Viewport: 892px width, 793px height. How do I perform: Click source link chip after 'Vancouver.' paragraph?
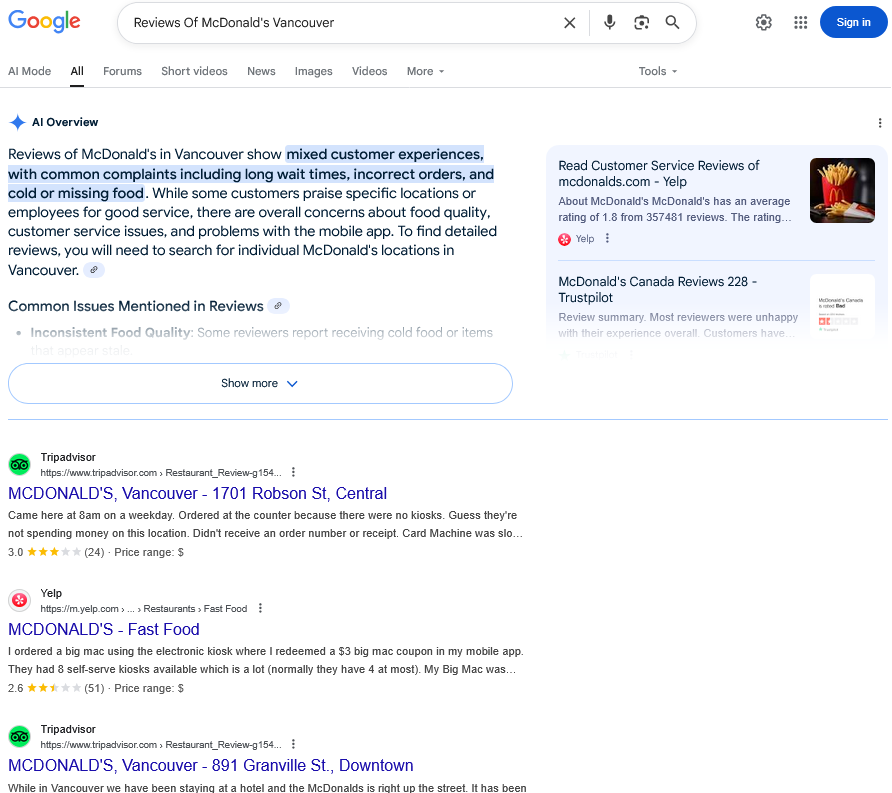(x=94, y=270)
